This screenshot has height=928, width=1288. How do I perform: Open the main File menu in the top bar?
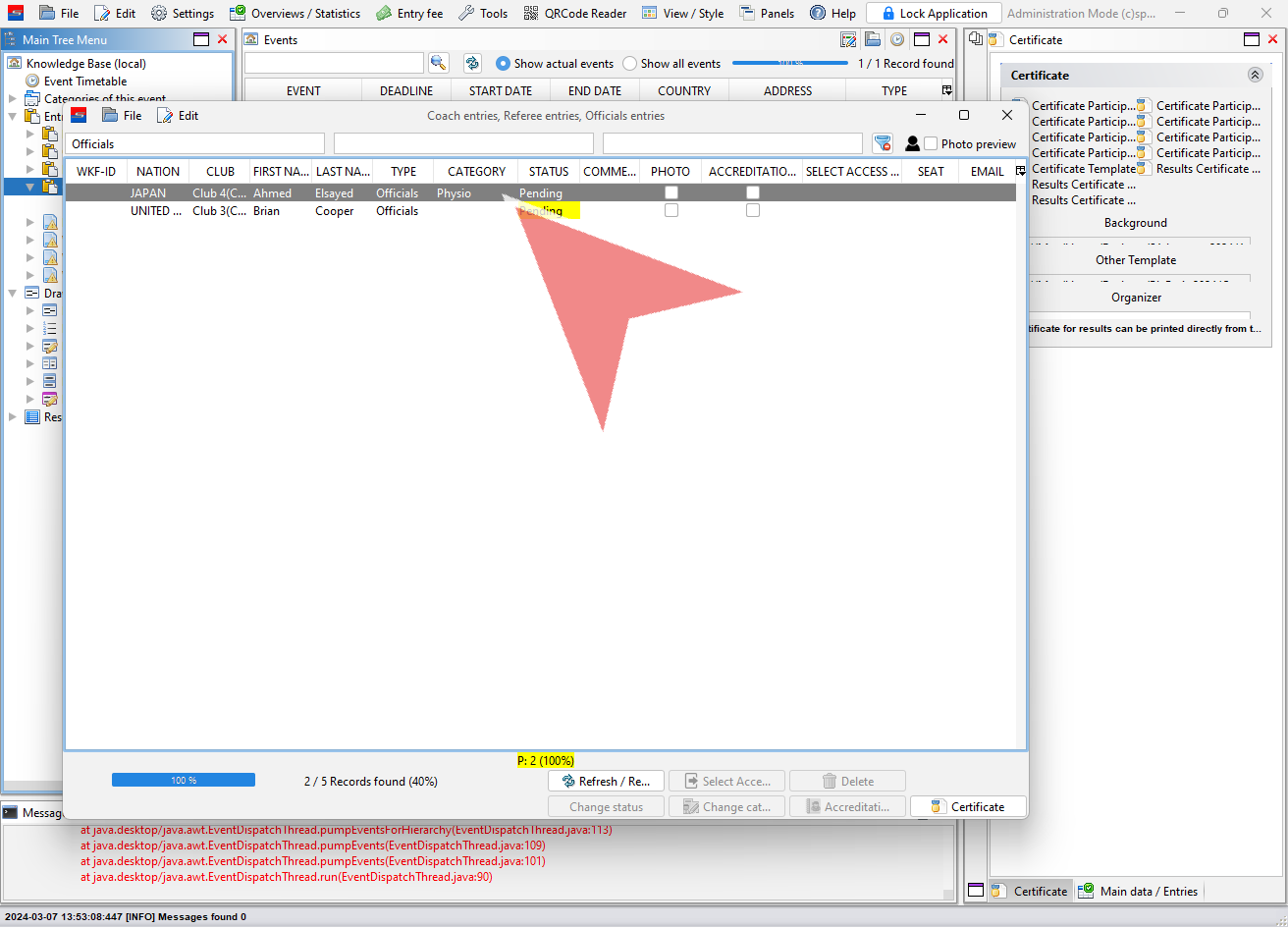click(x=59, y=14)
